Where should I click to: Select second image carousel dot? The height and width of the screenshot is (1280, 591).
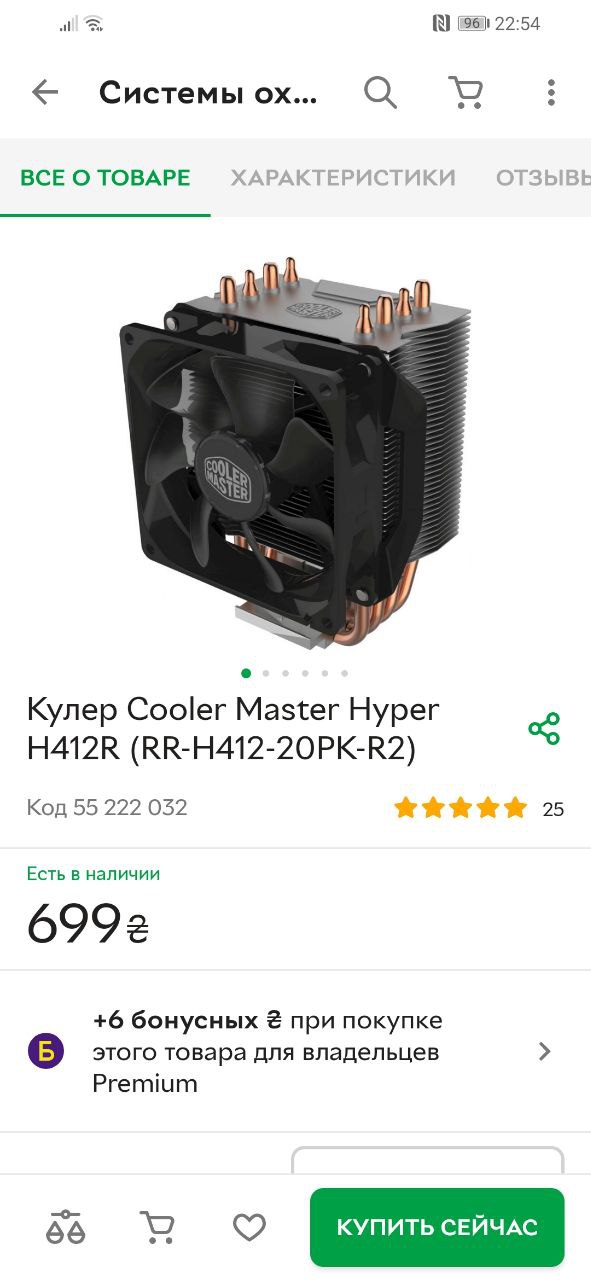click(266, 673)
